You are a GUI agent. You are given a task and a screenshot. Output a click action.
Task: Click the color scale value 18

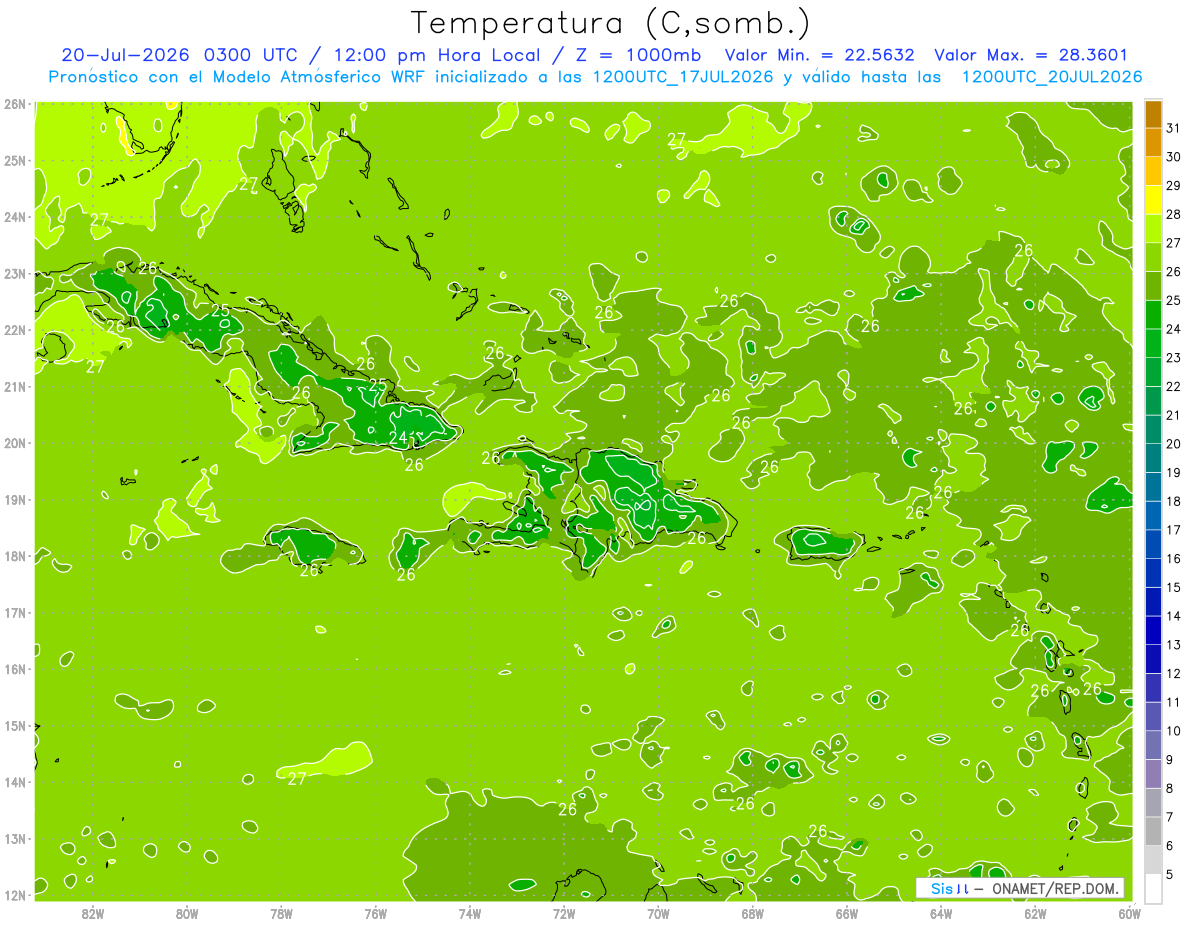point(1173,501)
